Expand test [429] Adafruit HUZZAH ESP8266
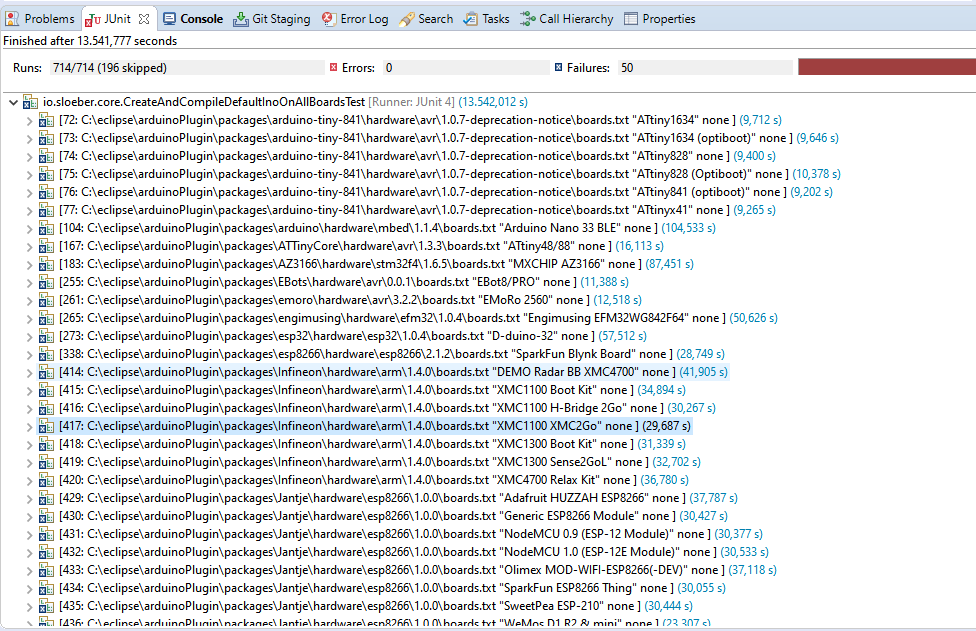The image size is (976, 631). tap(29, 499)
